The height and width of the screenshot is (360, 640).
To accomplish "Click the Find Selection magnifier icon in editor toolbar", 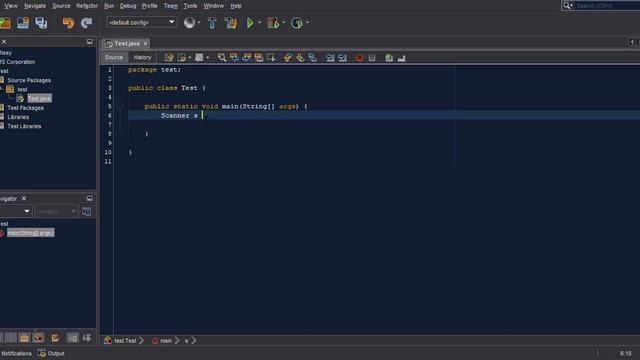I will (x=222, y=58).
